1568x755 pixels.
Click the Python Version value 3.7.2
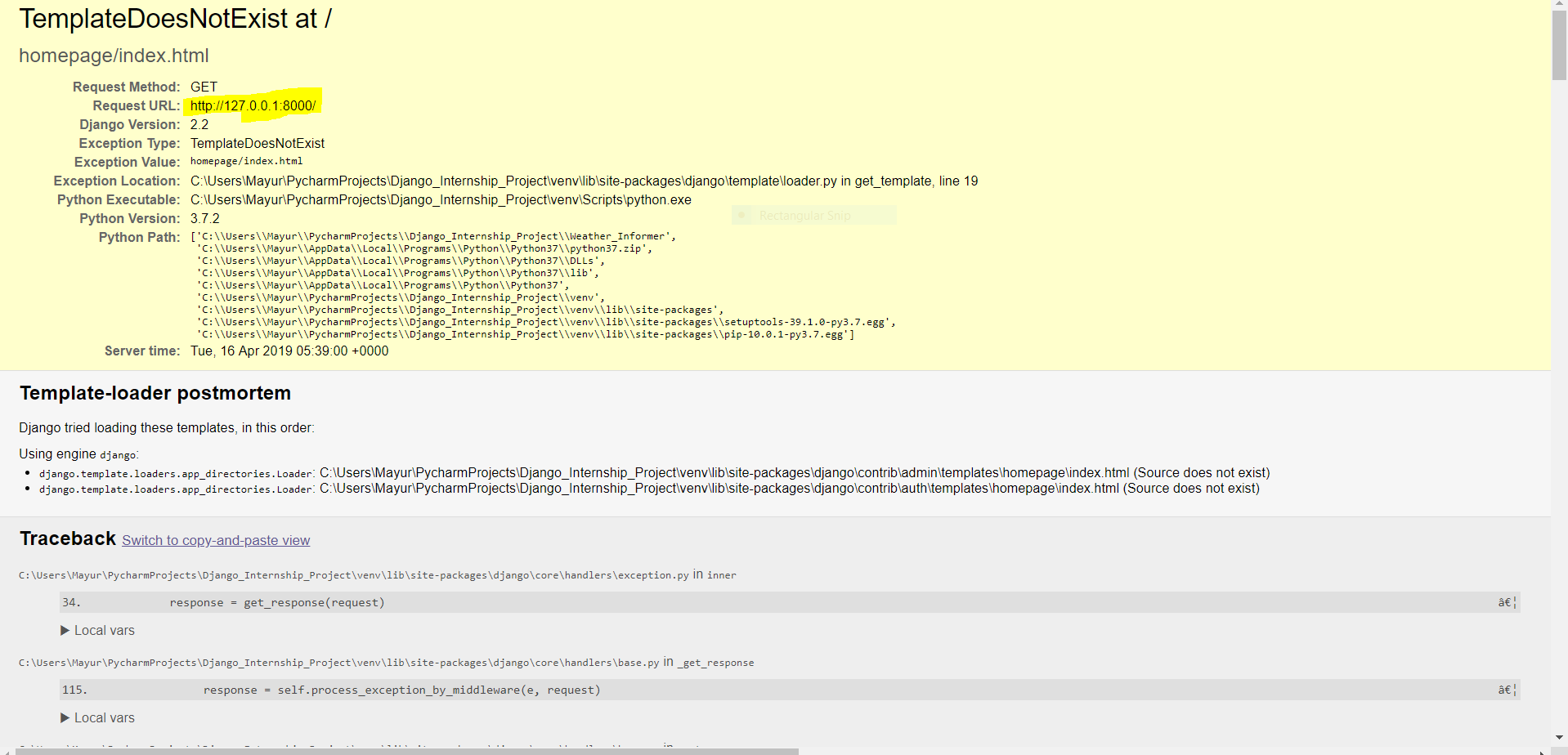204,218
